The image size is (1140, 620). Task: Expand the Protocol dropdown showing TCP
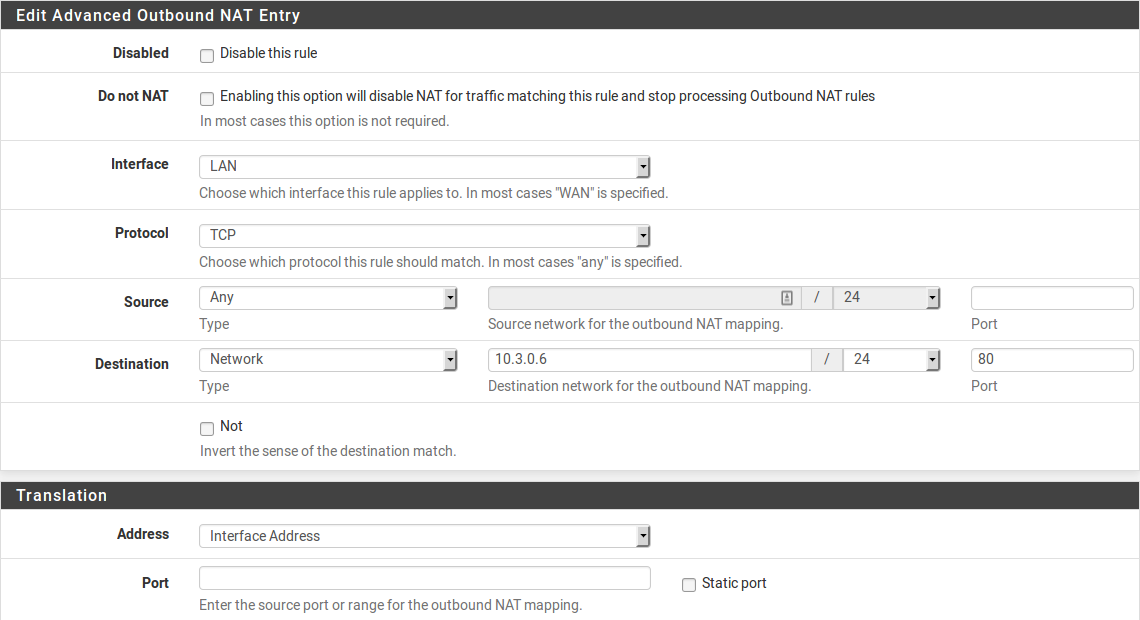(x=425, y=236)
